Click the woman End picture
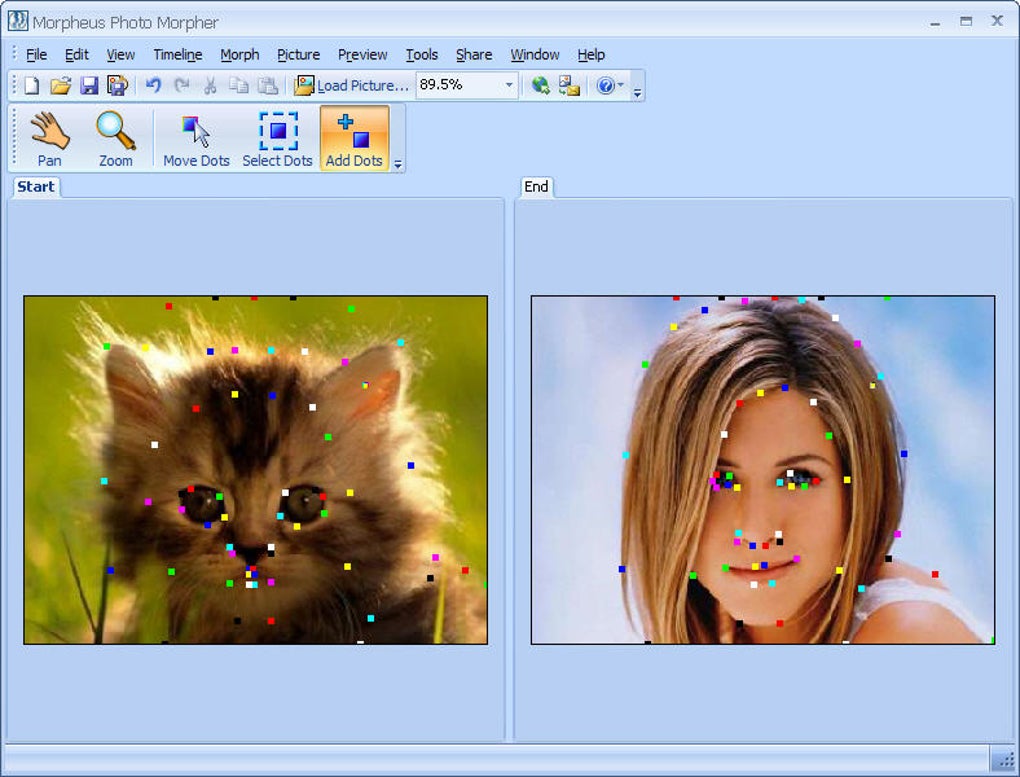The height and width of the screenshot is (777, 1020). 763,470
